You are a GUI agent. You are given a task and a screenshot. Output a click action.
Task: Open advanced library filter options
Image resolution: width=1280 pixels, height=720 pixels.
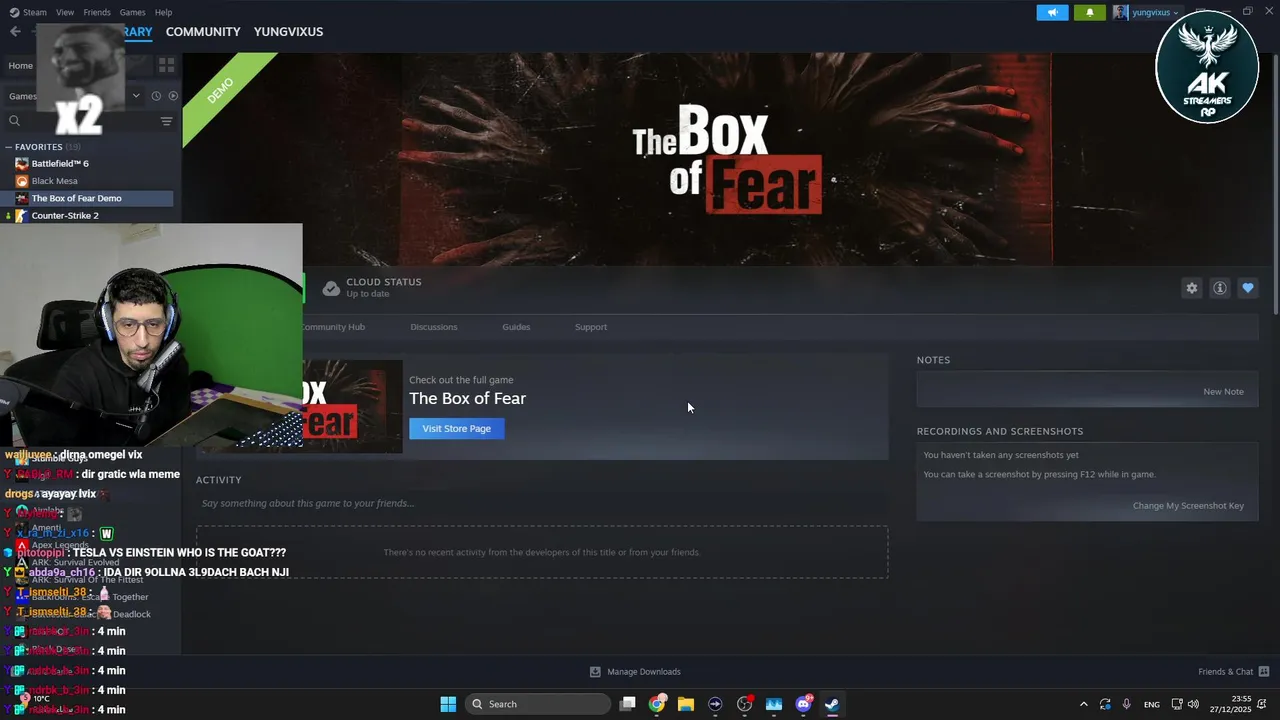pyautogui.click(x=167, y=121)
